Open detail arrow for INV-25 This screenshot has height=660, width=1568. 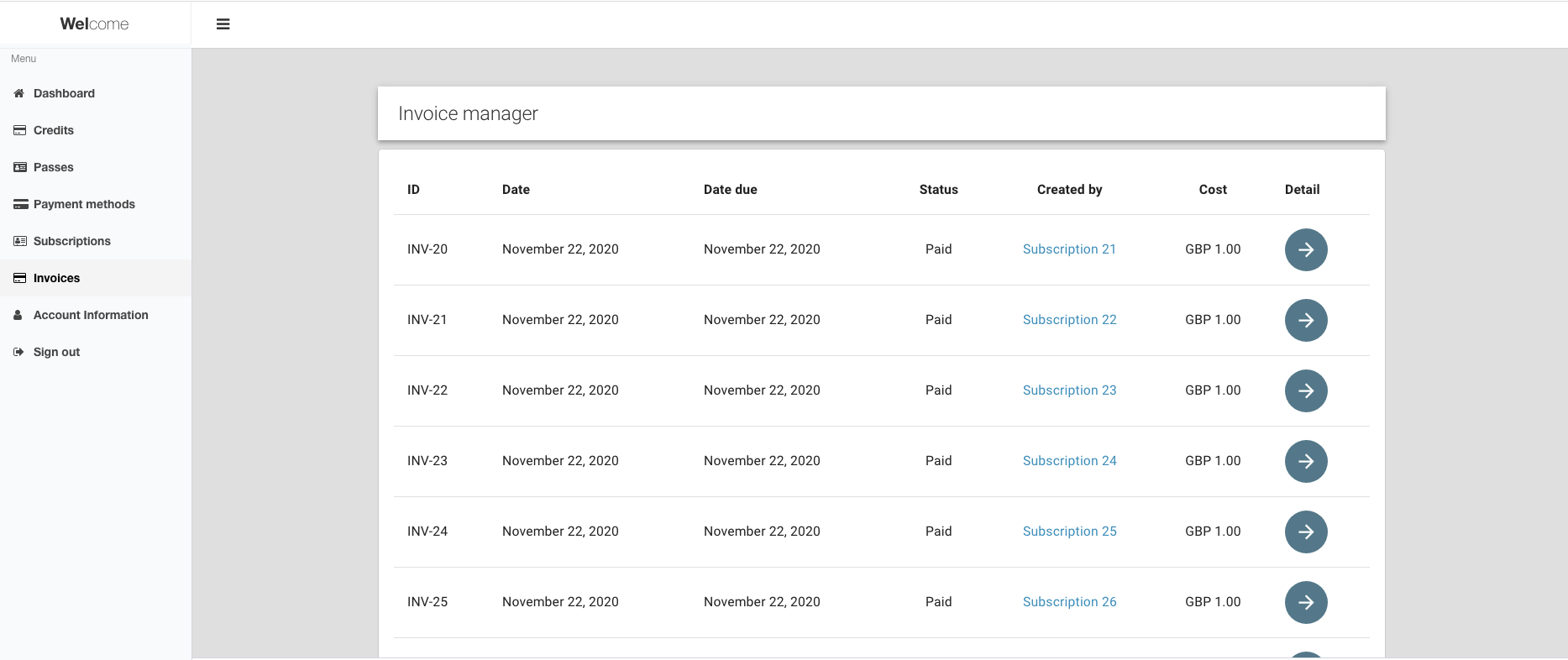tap(1306, 602)
